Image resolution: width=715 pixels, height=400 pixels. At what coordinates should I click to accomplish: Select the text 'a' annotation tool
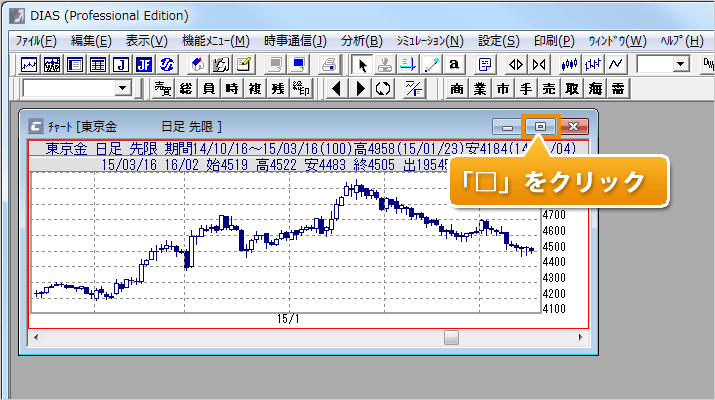click(x=454, y=64)
